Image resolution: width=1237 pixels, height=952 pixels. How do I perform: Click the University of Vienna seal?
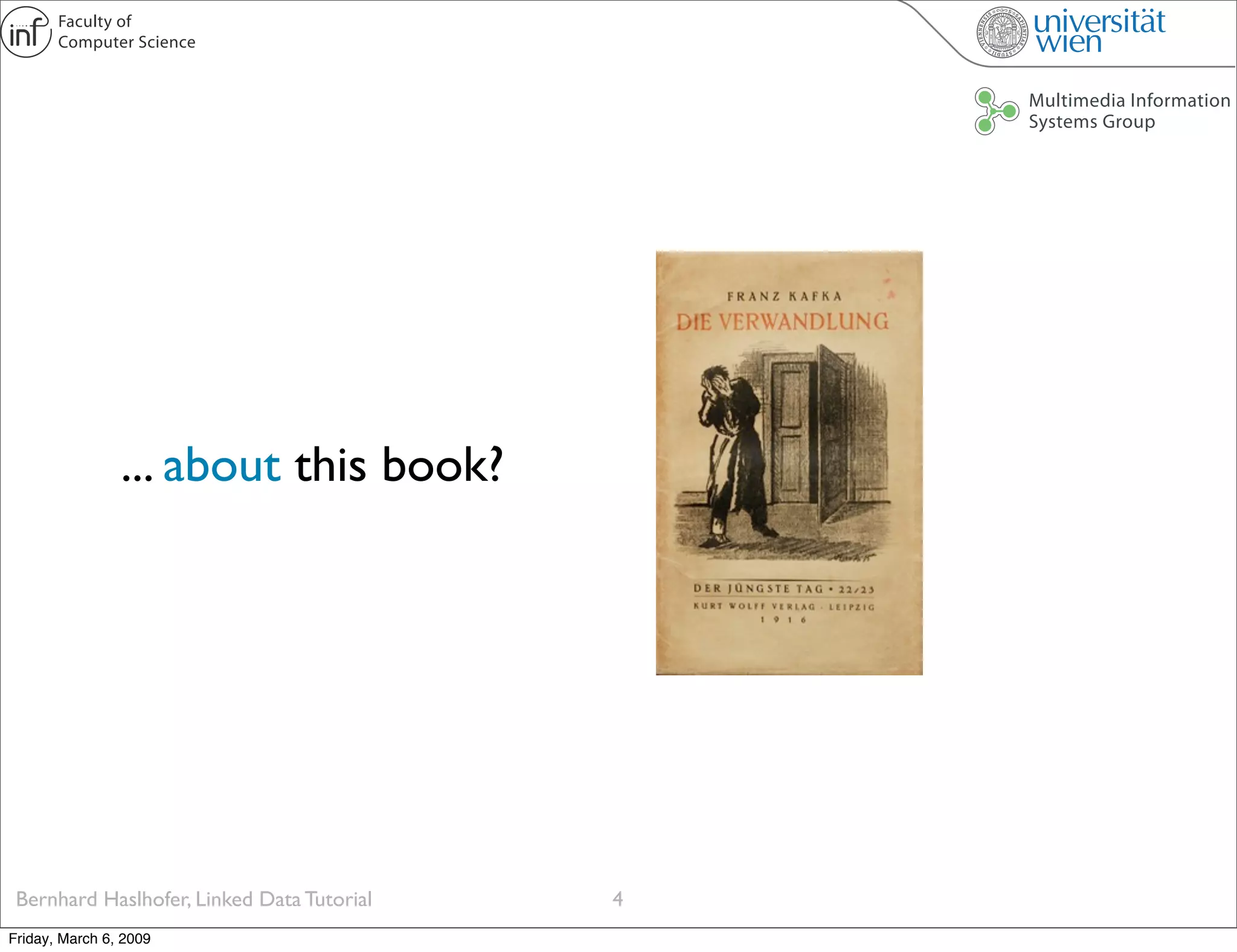click(x=1002, y=33)
